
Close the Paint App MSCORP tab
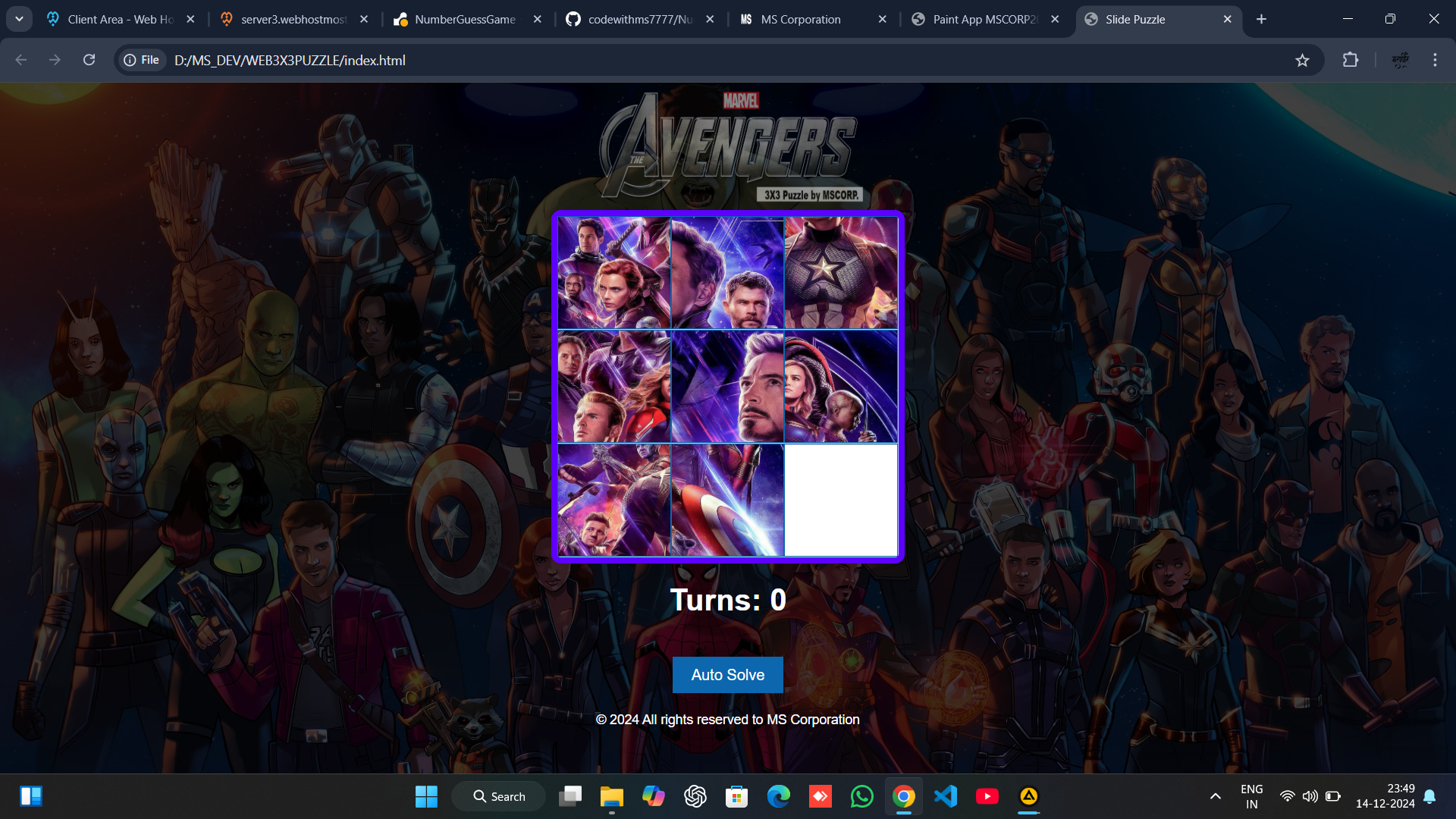[x=1055, y=19]
